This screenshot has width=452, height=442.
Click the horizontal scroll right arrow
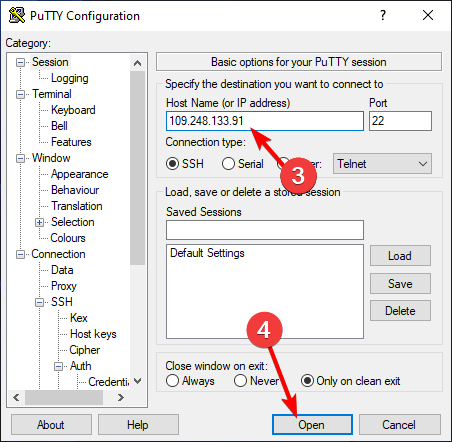pyautogui.click(x=121, y=397)
